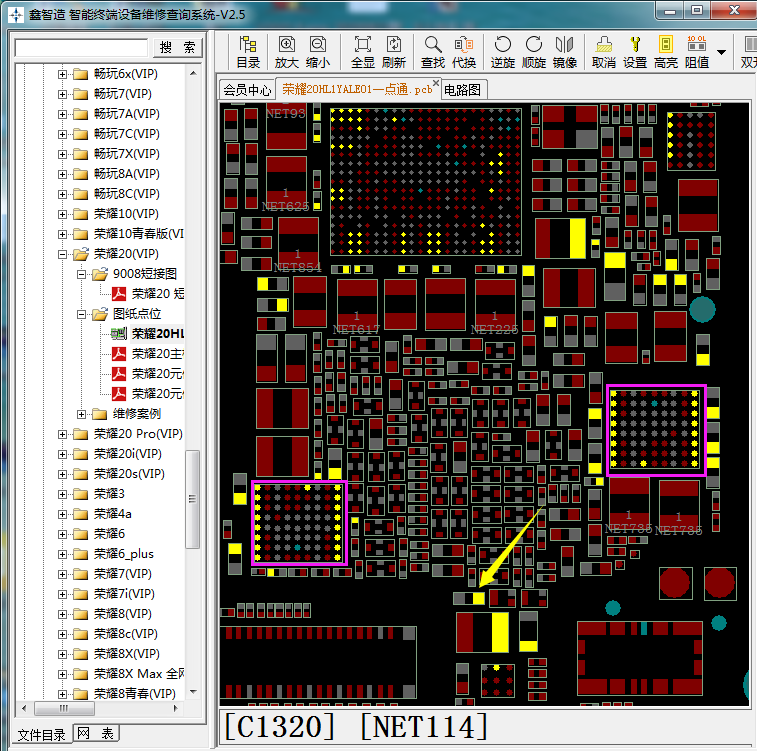Screen dimensions: 757x751
Task: Click the NET617 component on PCB
Action: point(357,305)
